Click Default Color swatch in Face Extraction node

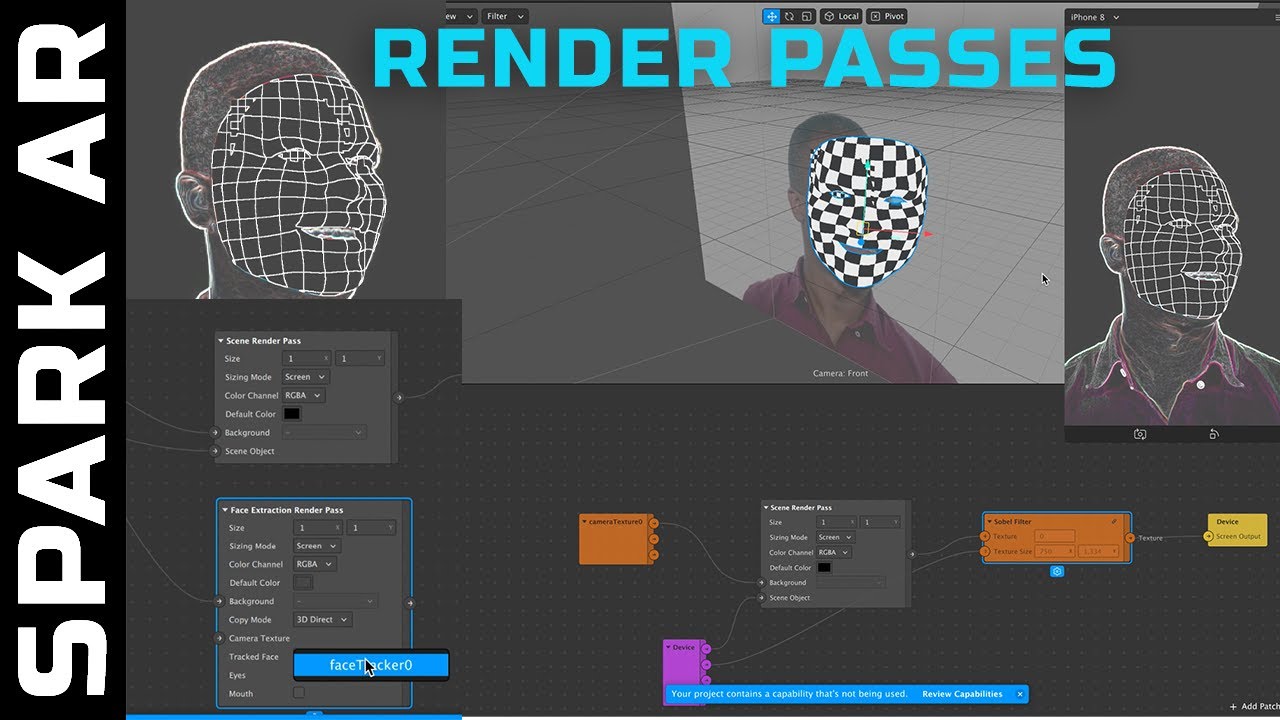pyautogui.click(x=303, y=583)
